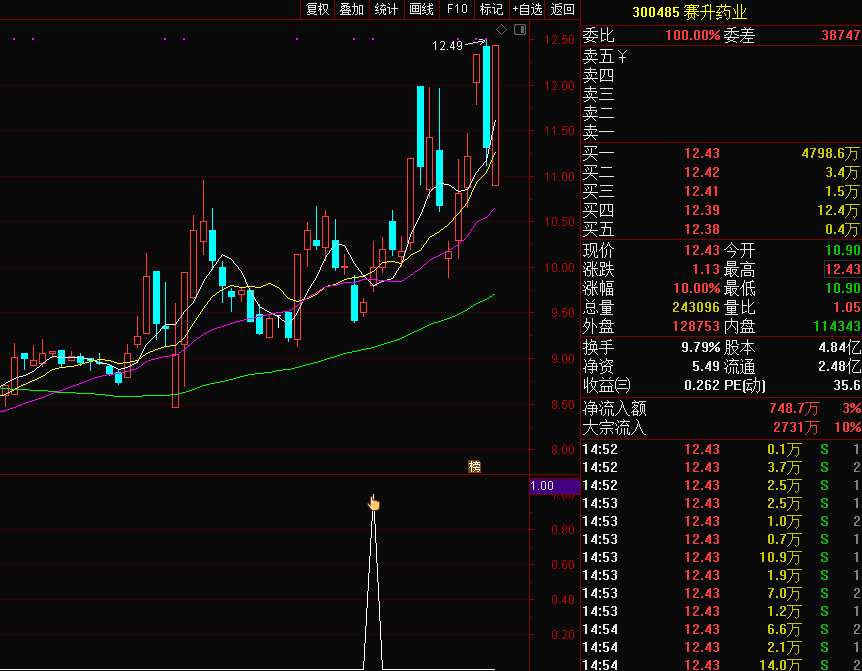This screenshot has width=862, height=671.
Task: Click the 卖一 row label
Action: [x=598, y=132]
